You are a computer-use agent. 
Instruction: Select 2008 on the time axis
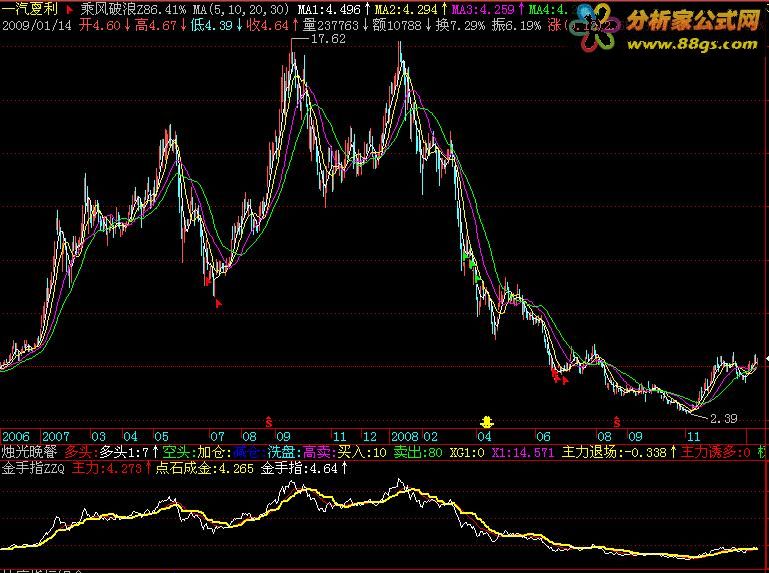click(405, 436)
